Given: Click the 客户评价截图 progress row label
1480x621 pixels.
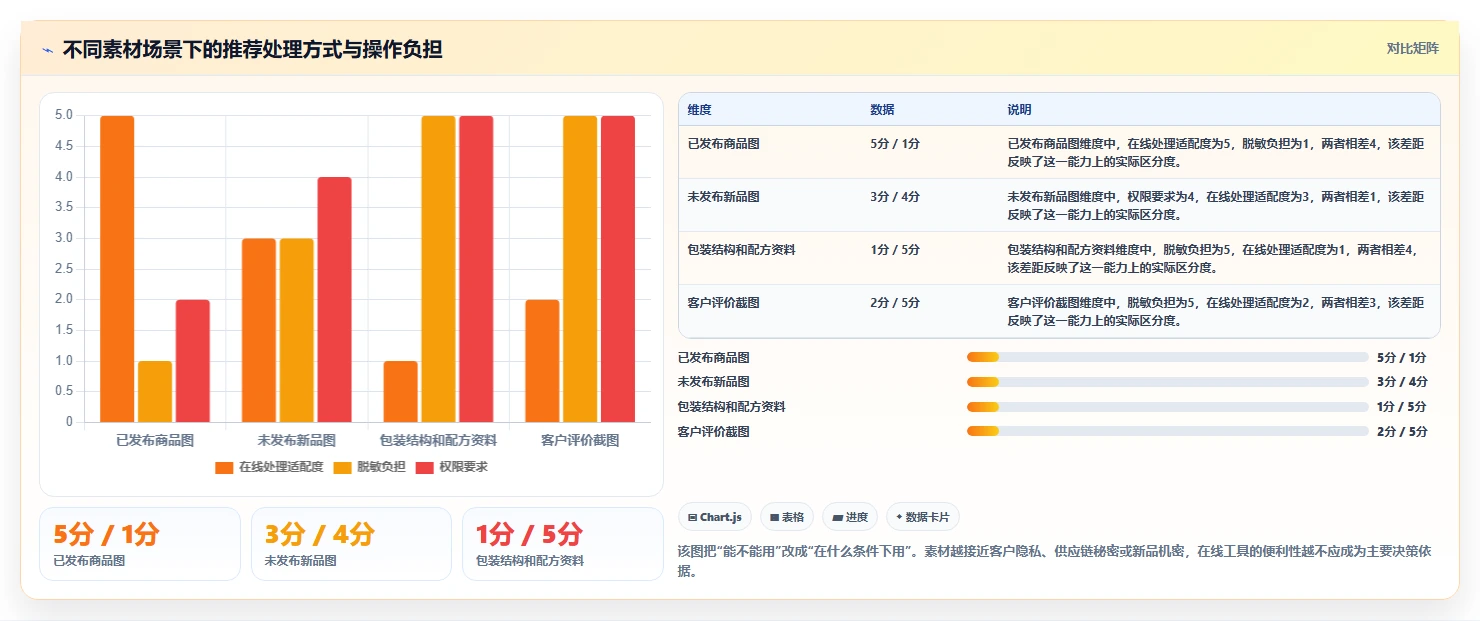Looking at the screenshot, I should [x=714, y=432].
